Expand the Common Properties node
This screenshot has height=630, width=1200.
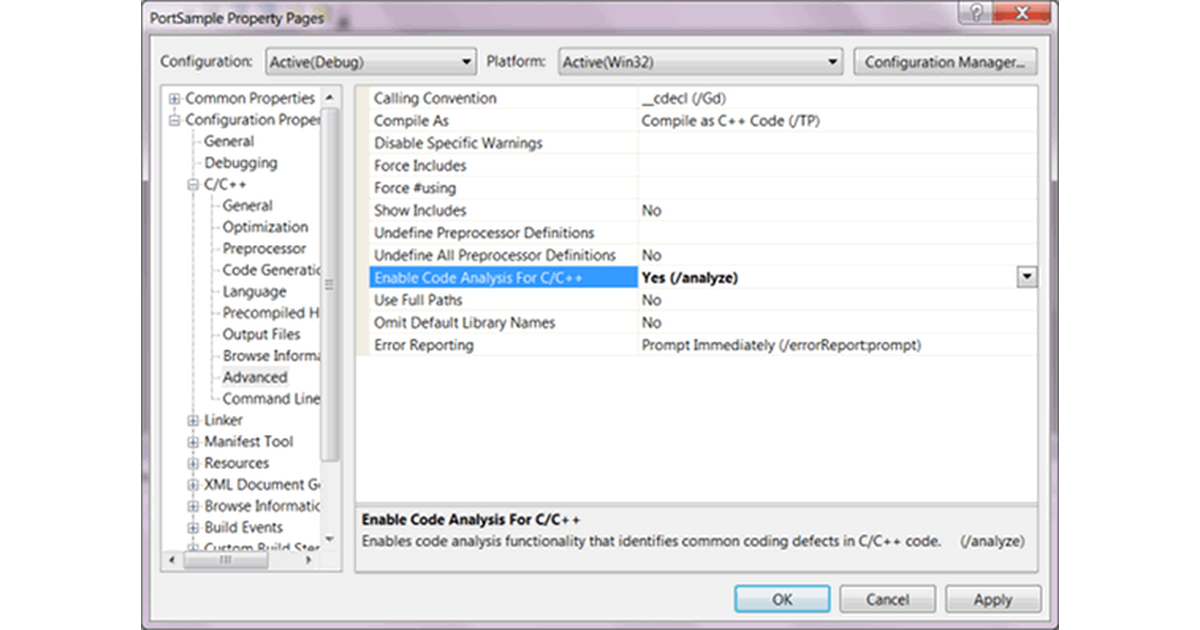(x=176, y=98)
